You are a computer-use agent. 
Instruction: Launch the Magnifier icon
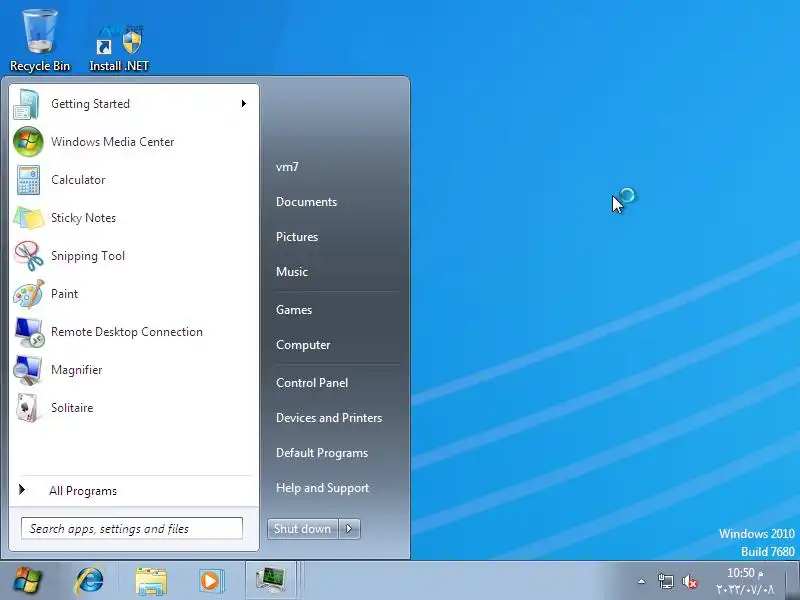tap(28, 370)
